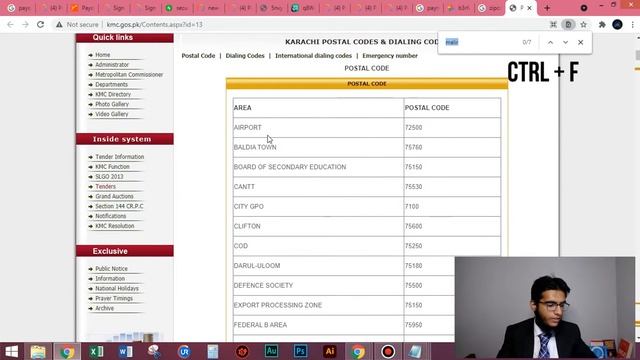Open Public Notice link

pyautogui.click(x=111, y=269)
